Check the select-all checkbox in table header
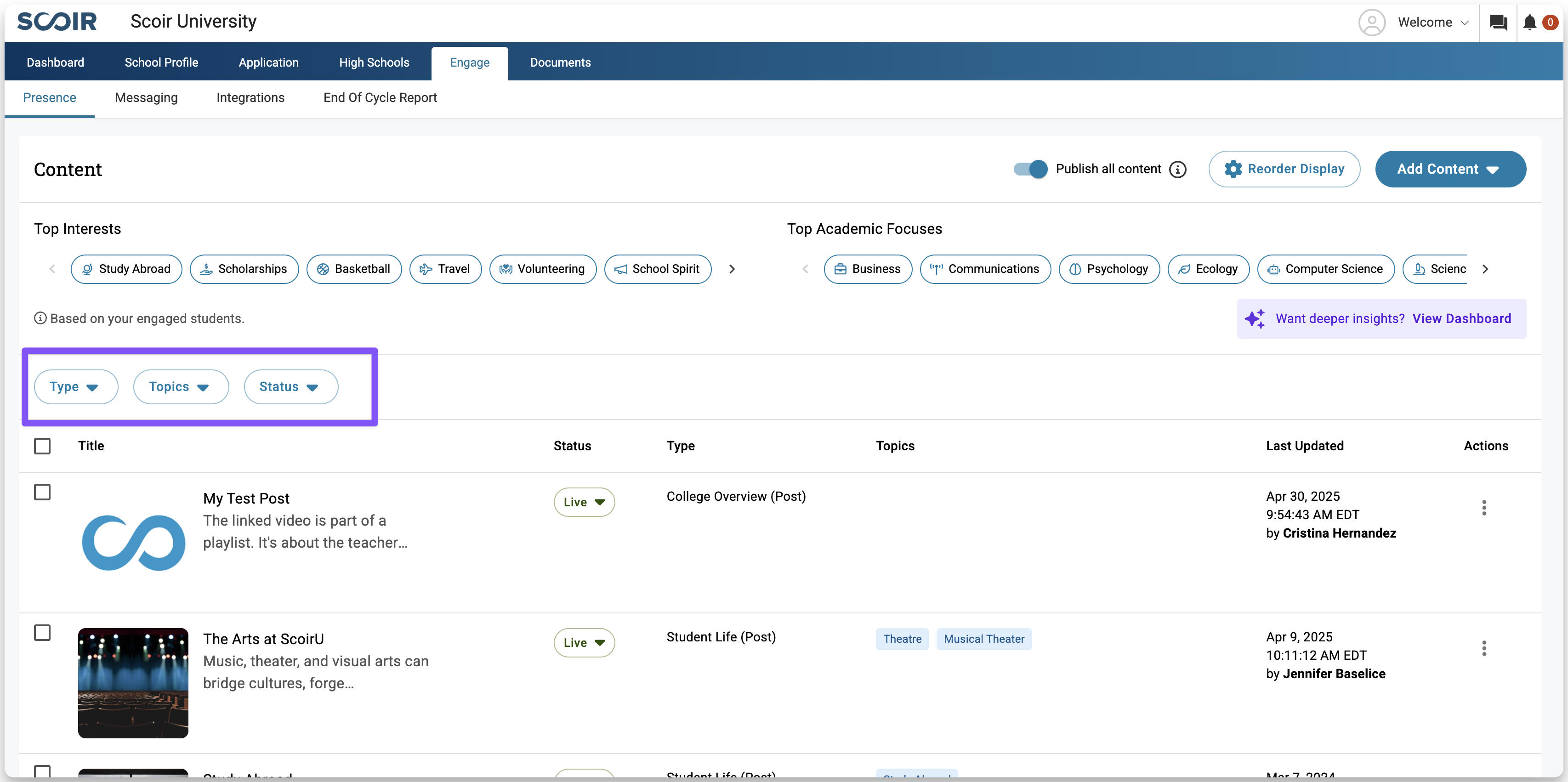Screen dimensions: 1568x782 [42, 446]
